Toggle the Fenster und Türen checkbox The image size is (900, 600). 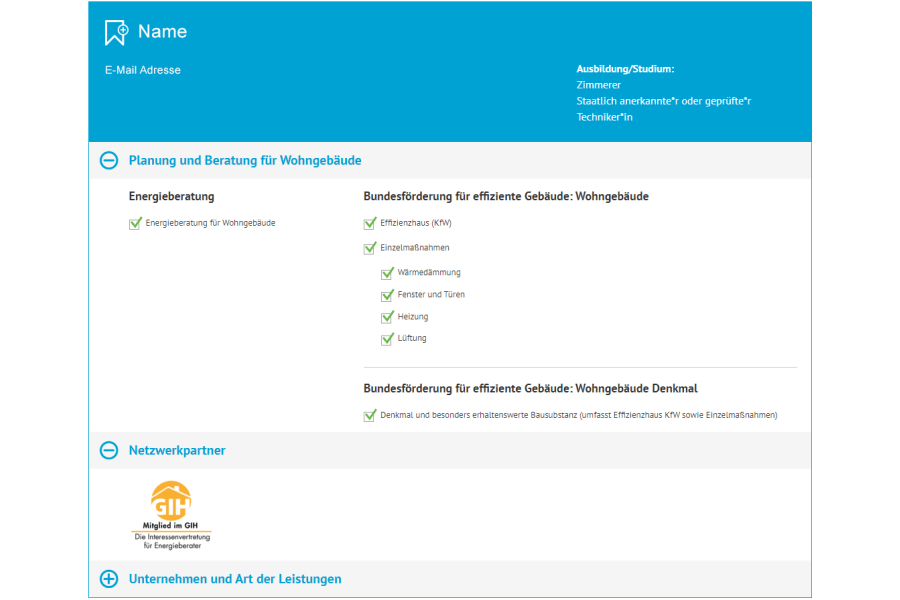(x=387, y=295)
